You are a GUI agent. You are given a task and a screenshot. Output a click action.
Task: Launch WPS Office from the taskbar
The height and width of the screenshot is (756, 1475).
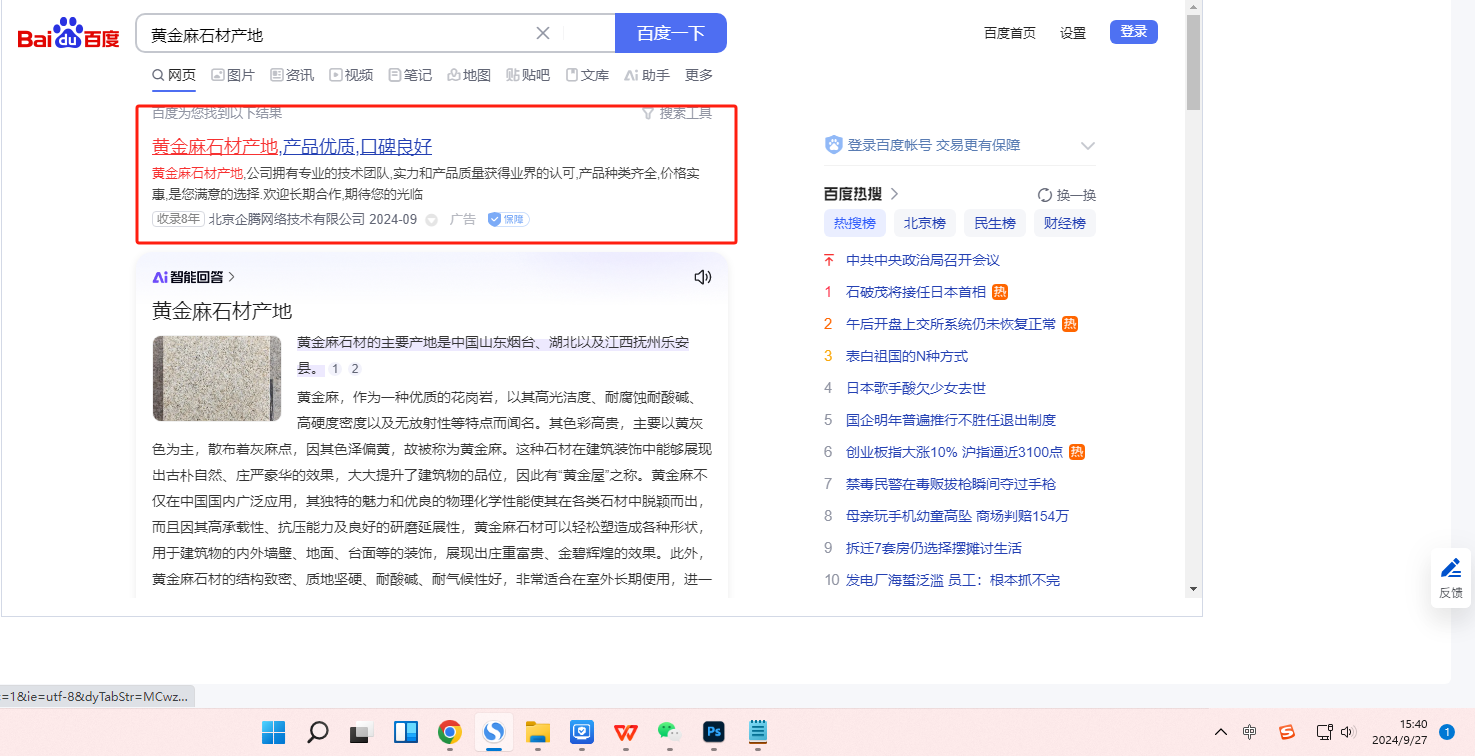pyautogui.click(x=626, y=732)
